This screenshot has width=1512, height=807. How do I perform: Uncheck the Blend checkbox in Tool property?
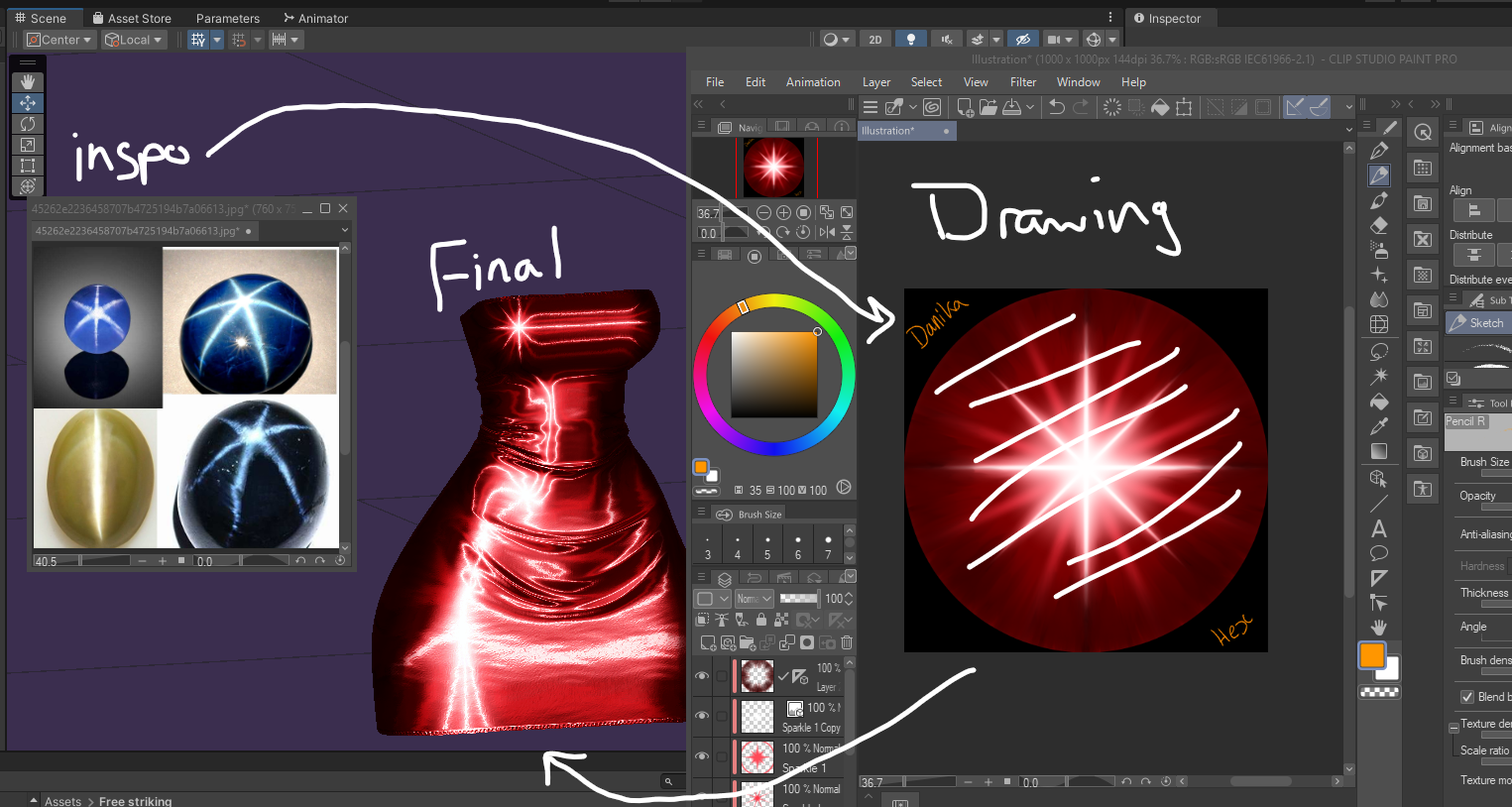pos(1467,697)
